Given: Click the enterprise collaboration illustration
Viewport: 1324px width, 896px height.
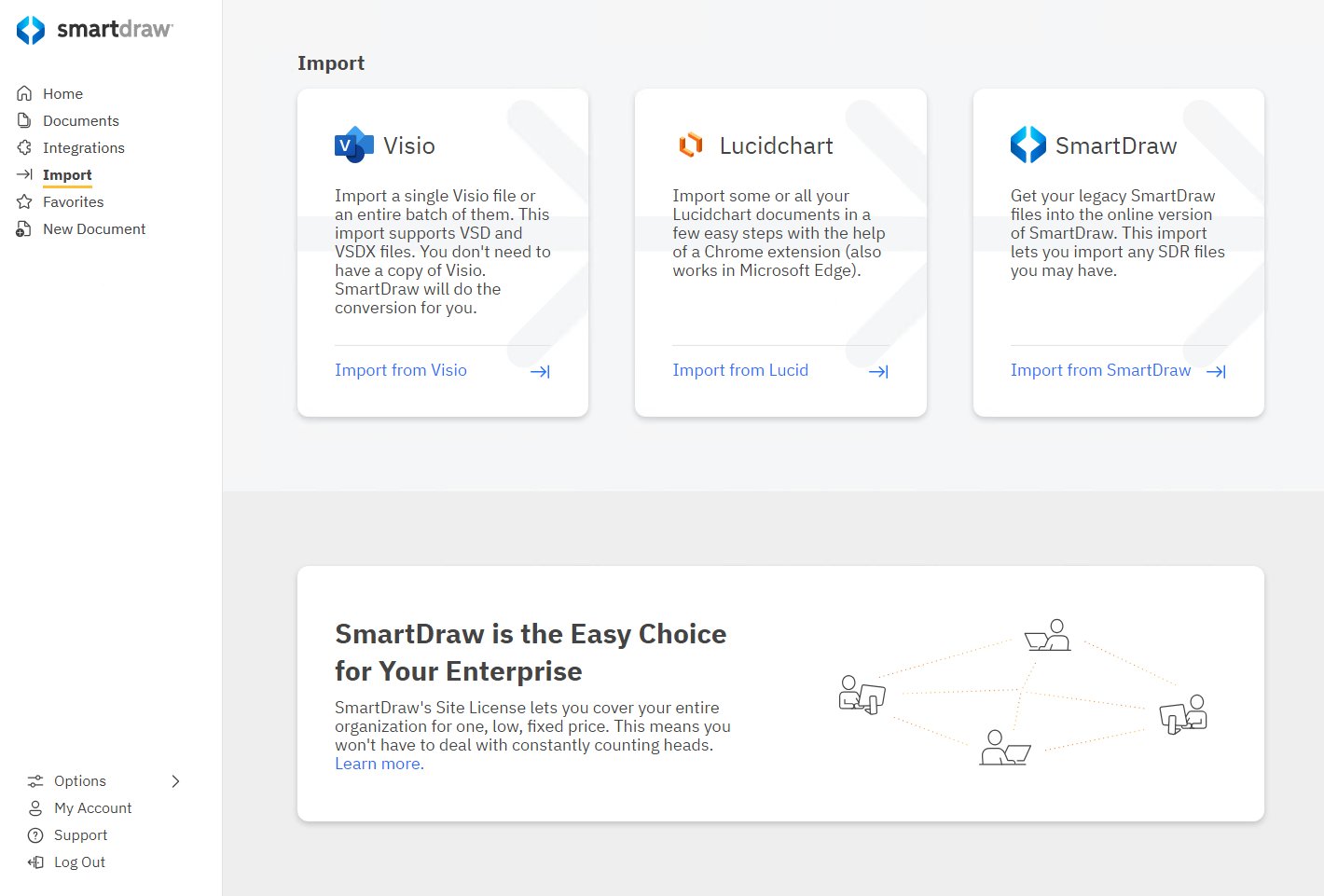Looking at the screenshot, I should tap(1023, 690).
